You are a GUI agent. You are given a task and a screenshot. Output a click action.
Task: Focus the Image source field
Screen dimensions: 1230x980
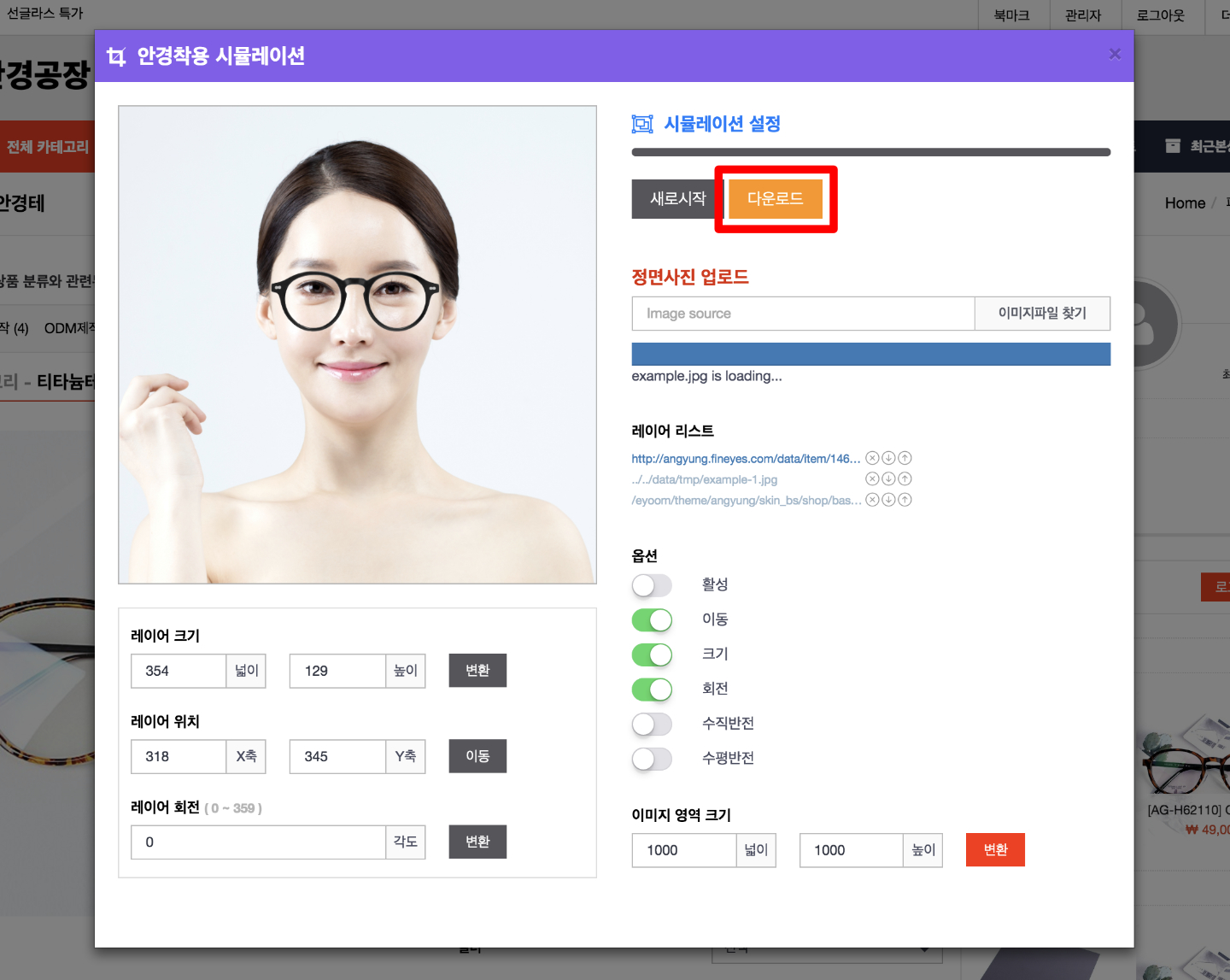tap(803, 314)
